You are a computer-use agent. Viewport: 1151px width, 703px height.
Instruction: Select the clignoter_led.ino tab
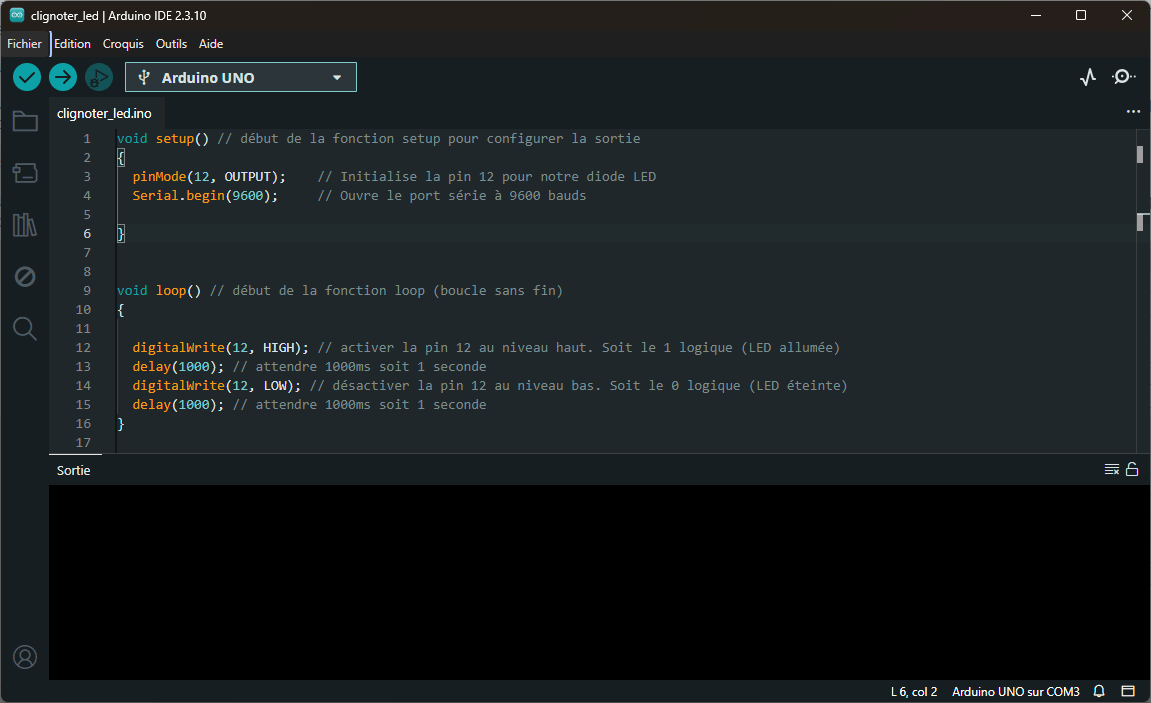click(104, 114)
